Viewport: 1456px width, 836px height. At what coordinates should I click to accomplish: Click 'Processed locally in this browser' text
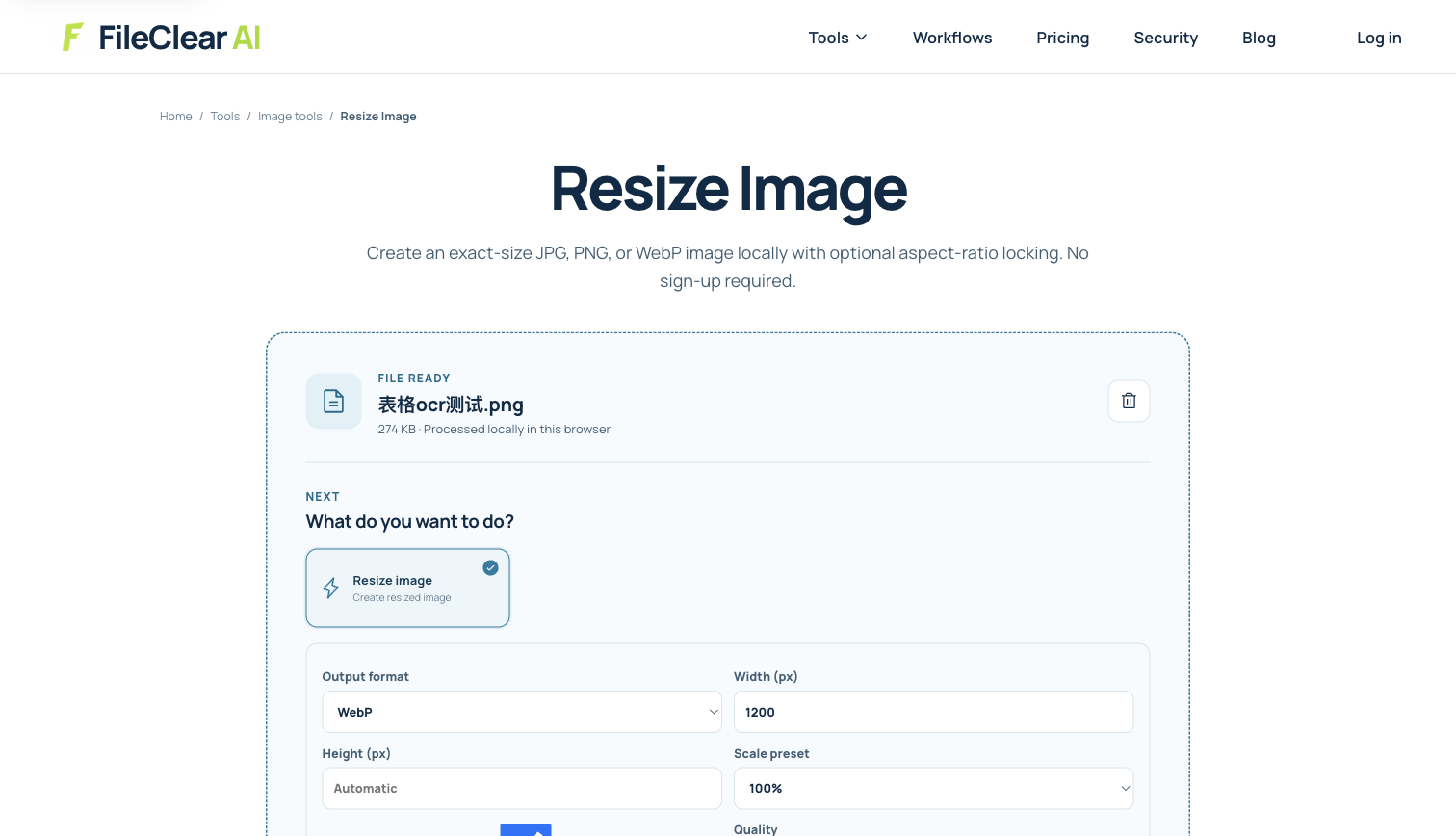point(517,430)
